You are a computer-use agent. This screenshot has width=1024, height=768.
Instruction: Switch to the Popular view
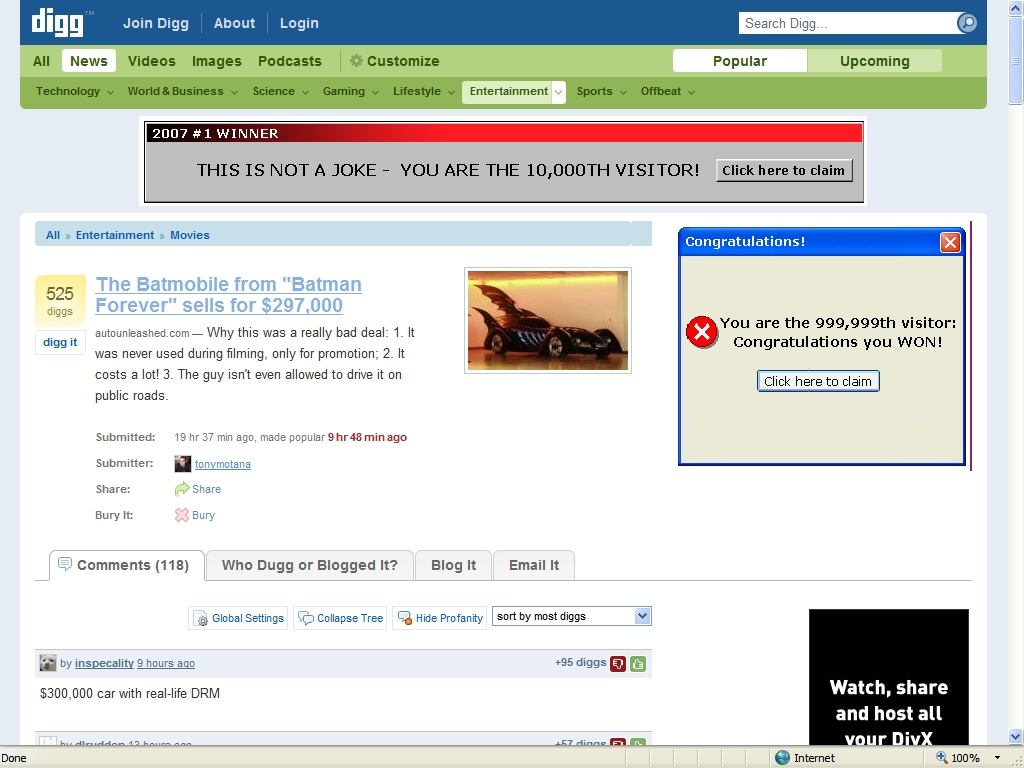[740, 61]
